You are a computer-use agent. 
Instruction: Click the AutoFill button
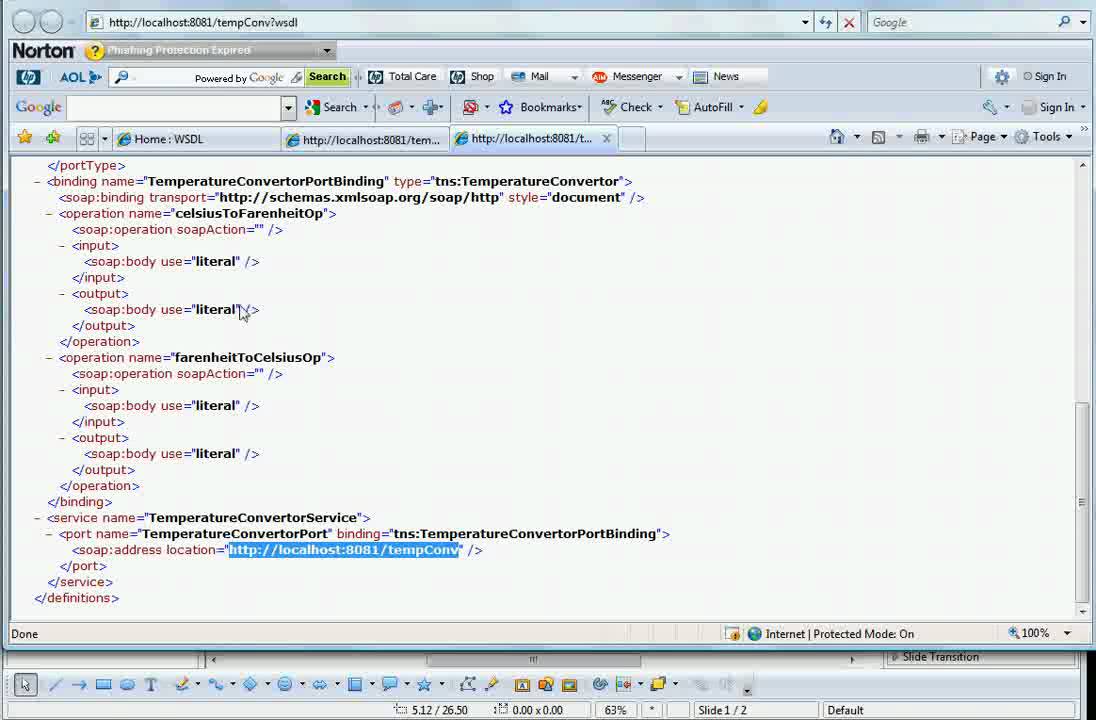tap(704, 107)
